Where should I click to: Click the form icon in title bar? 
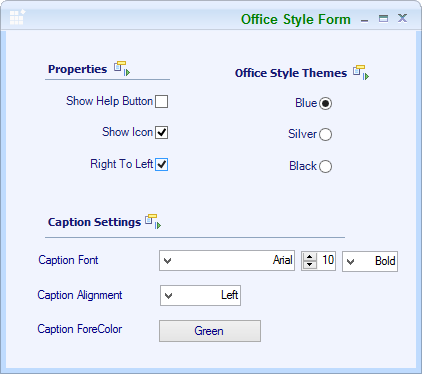[x=17, y=17]
